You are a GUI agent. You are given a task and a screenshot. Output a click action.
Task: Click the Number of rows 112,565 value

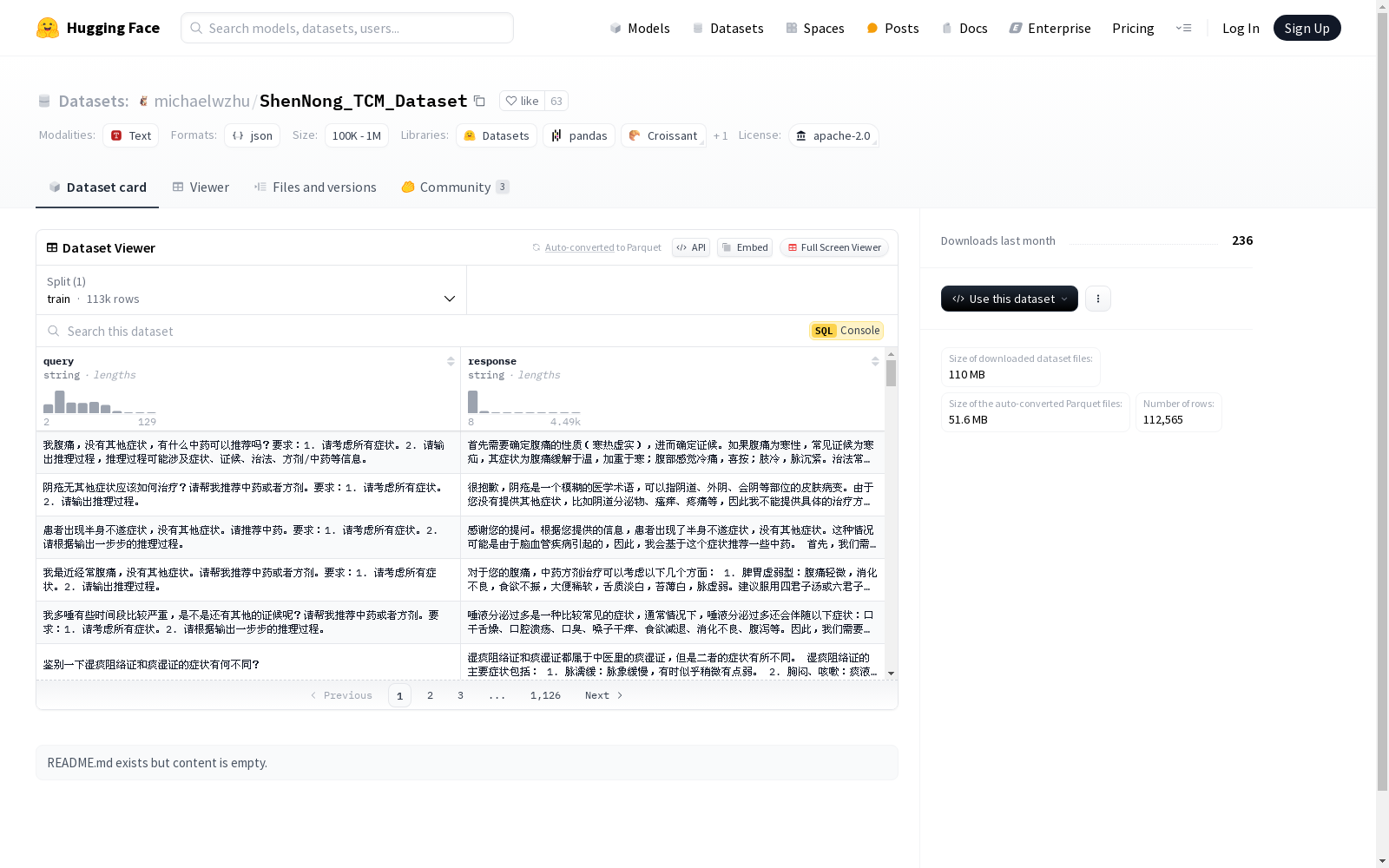point(1163,420)
